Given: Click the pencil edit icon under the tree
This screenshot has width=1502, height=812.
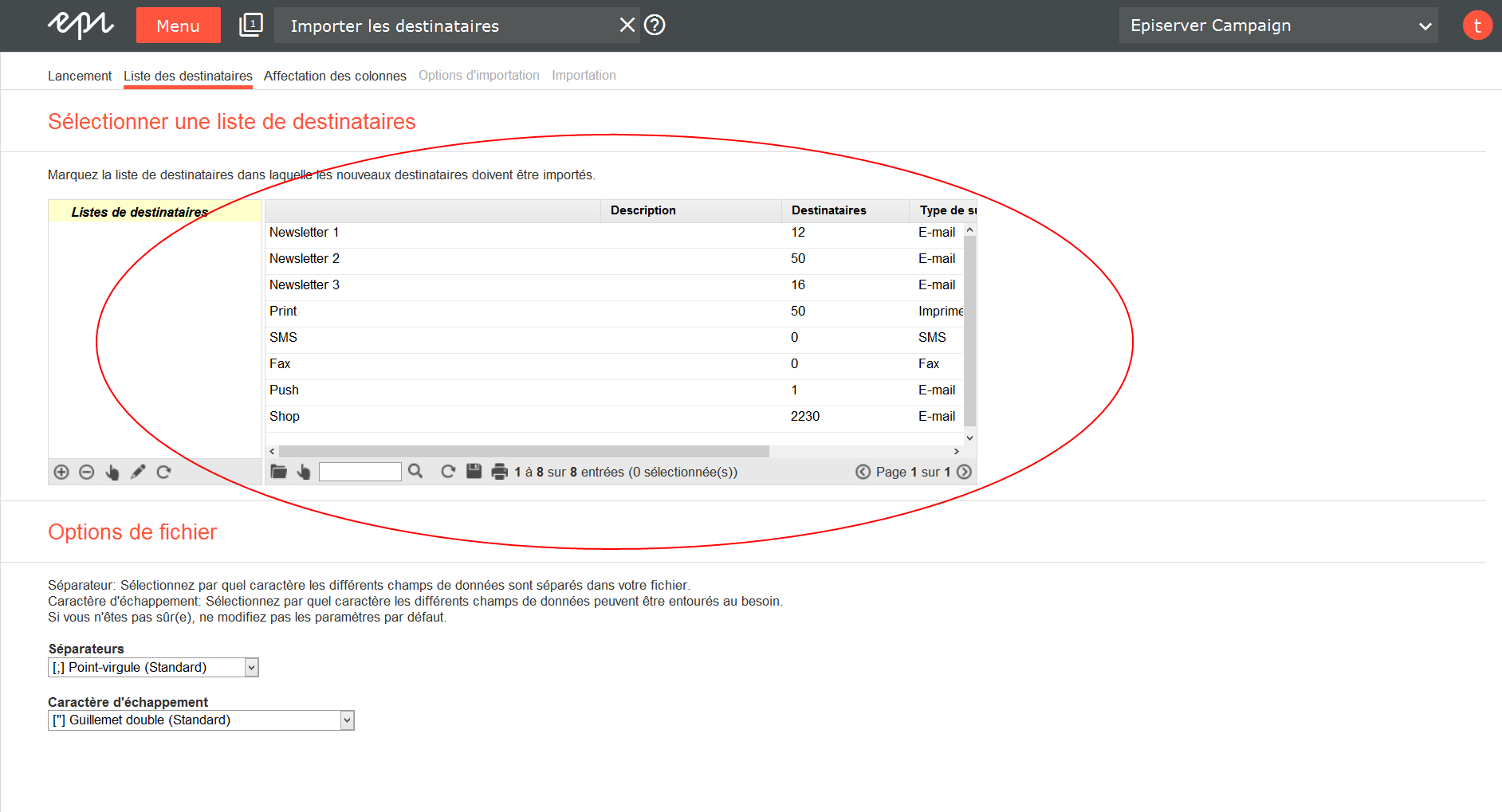Looking at the screenshot, I should [x=138, y=472].
